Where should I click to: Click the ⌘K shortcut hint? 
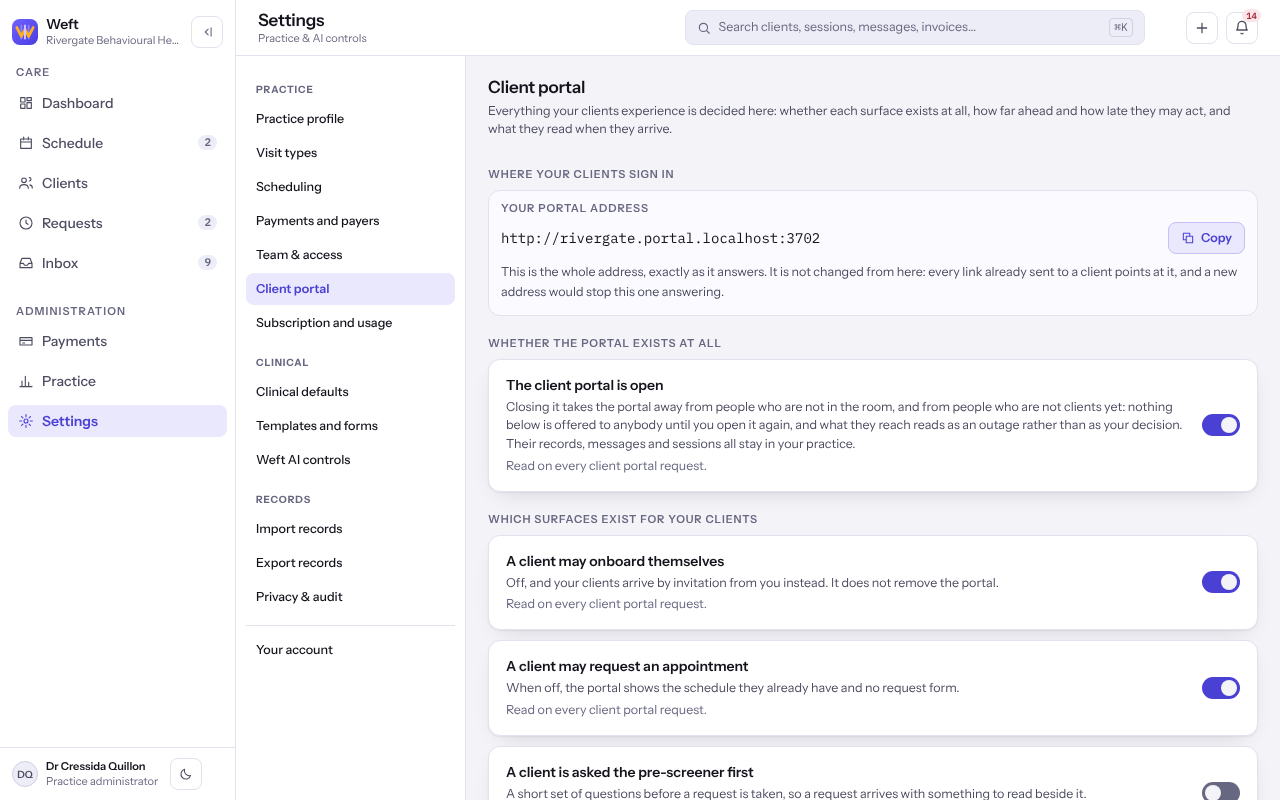[x=1121, y=28]
